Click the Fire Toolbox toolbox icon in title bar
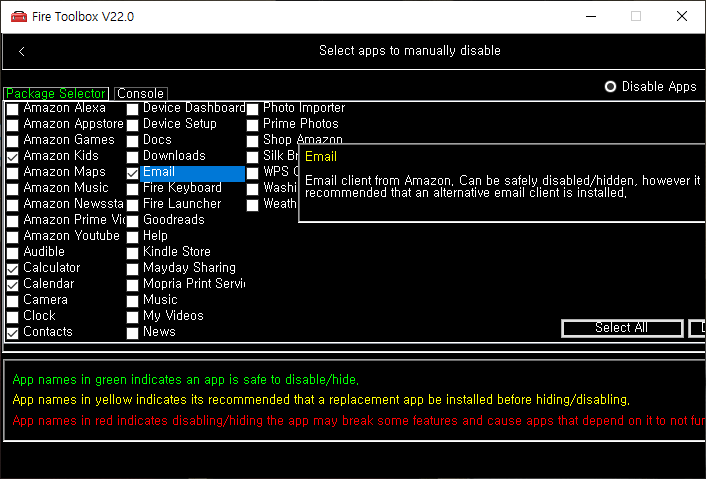The image size is (706, 479). (18, 17)
